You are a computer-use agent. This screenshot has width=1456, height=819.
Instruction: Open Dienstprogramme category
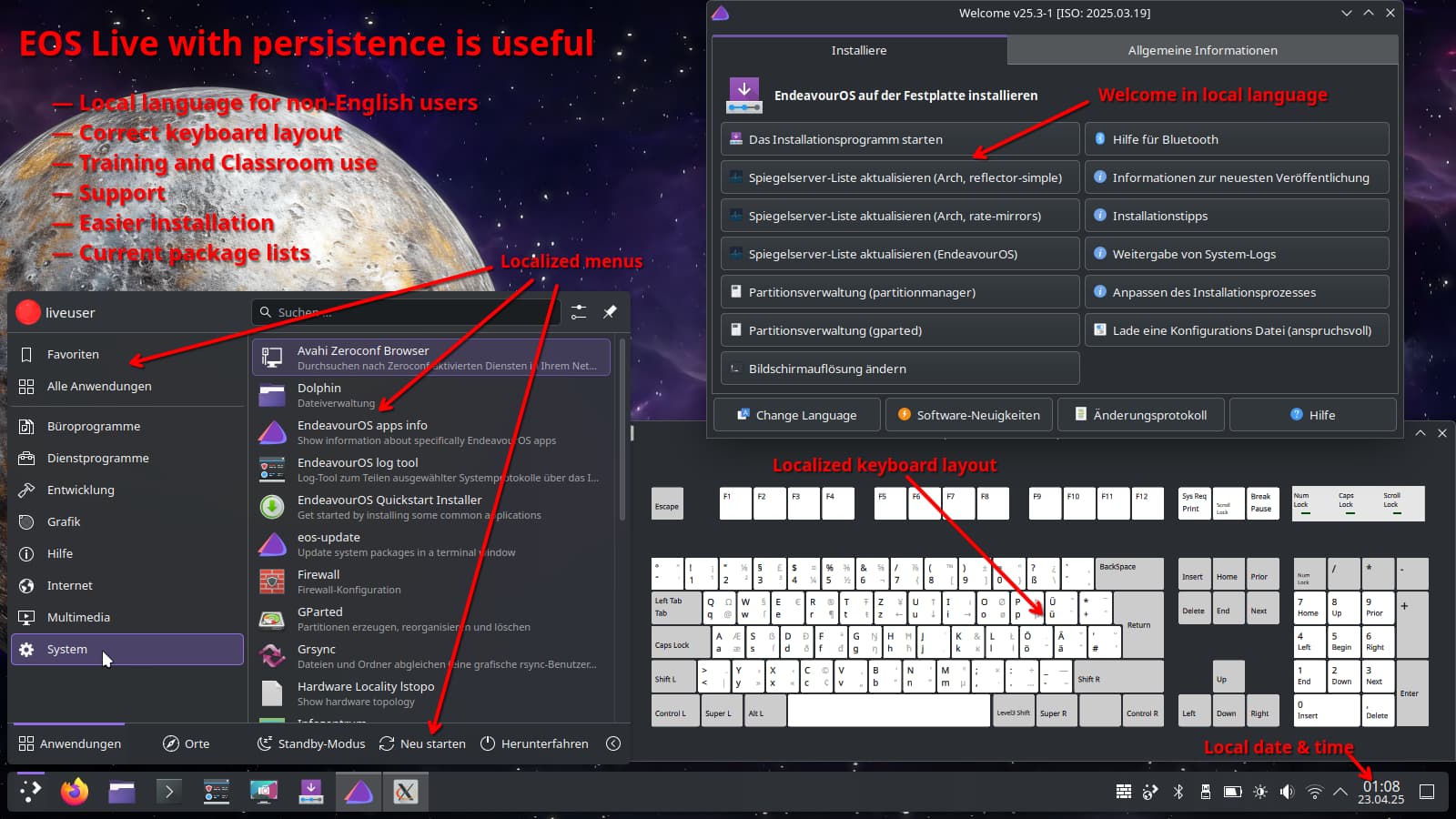coord(126,458)
